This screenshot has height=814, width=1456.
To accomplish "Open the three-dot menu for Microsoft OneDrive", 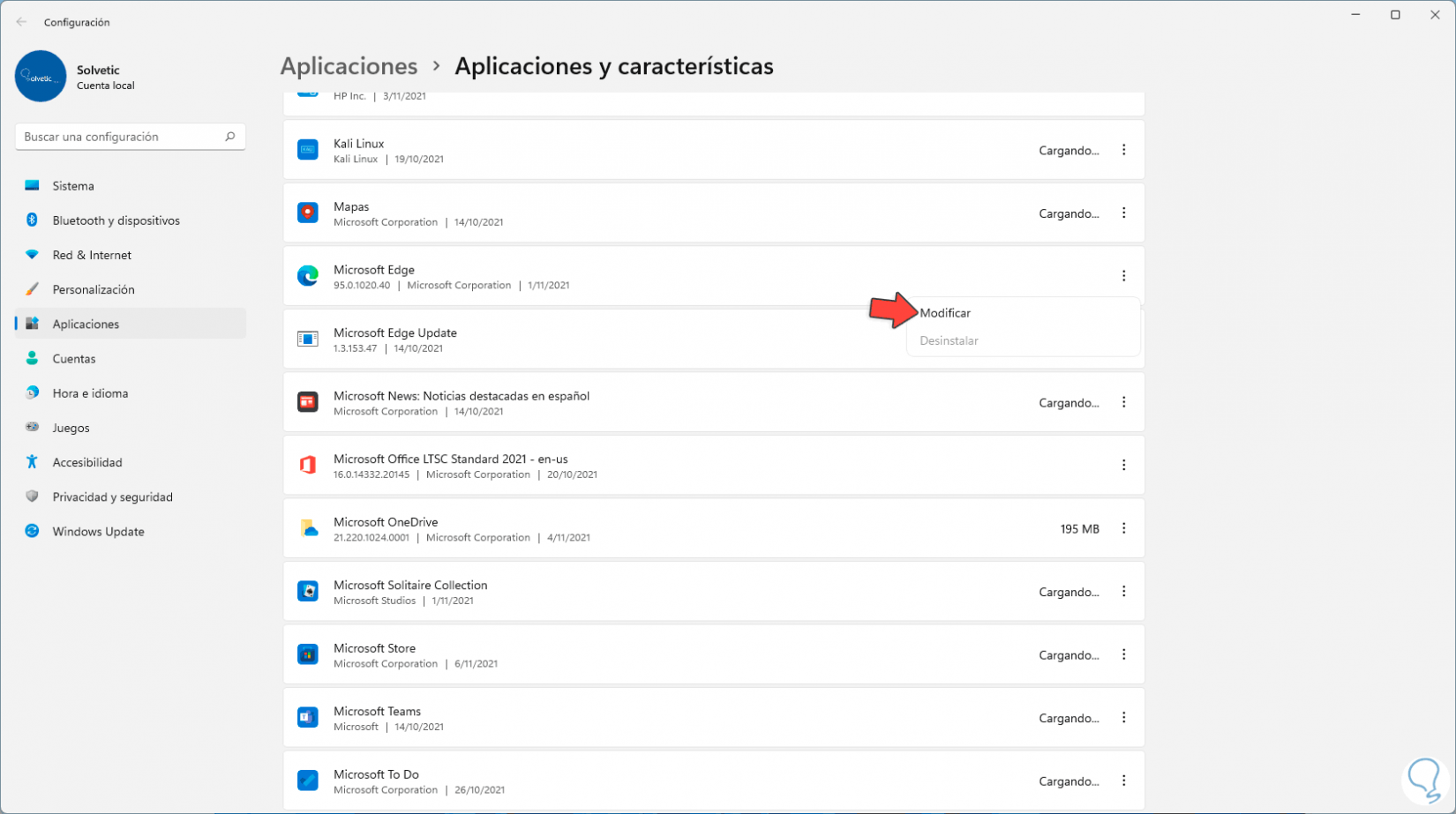I will 1123,528.
